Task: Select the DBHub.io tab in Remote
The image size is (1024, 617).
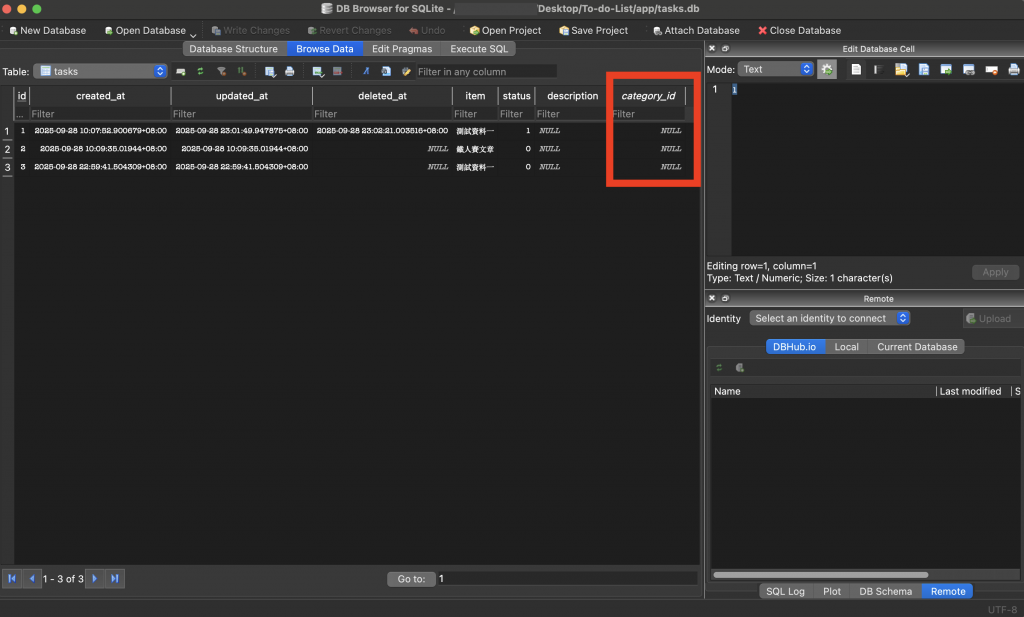Action: coord(794,347)
